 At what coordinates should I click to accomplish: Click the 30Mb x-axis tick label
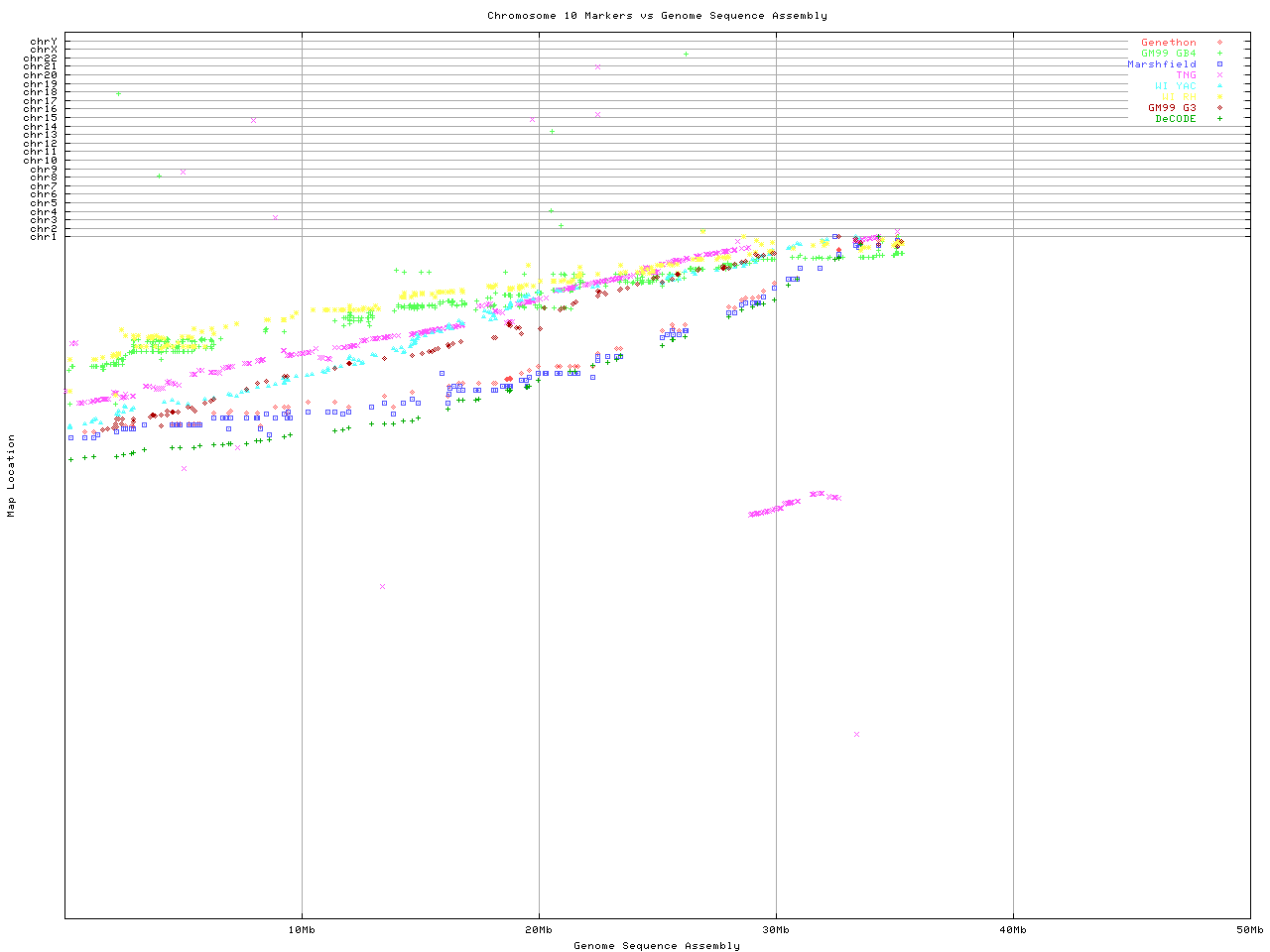[776, 930]
